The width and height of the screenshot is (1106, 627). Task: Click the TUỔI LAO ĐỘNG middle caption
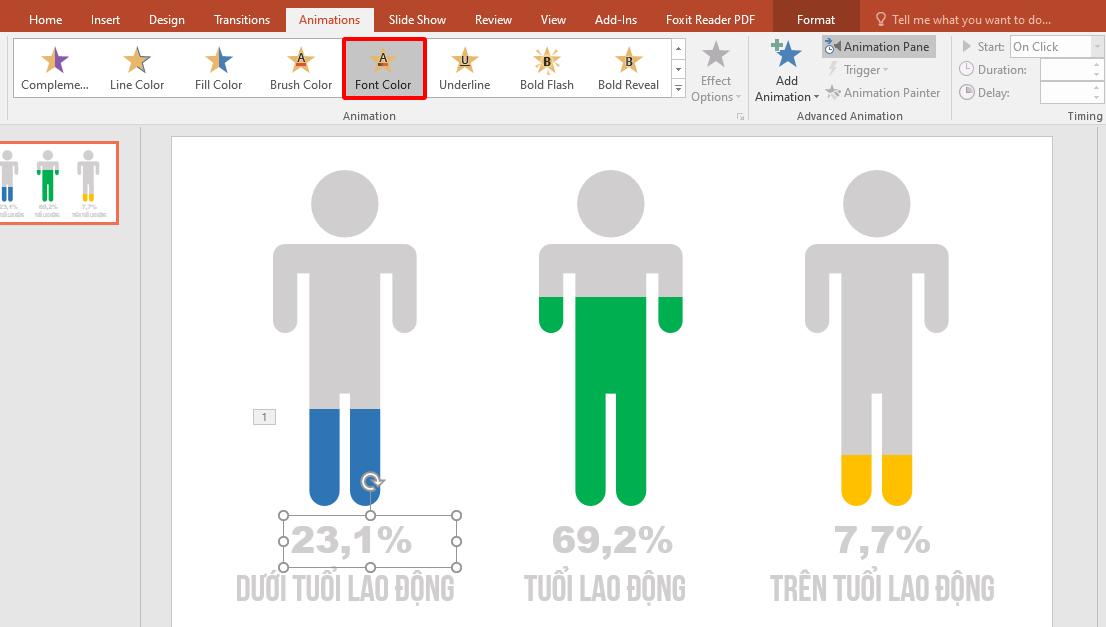pyautogui.click(x=604, y=589)
